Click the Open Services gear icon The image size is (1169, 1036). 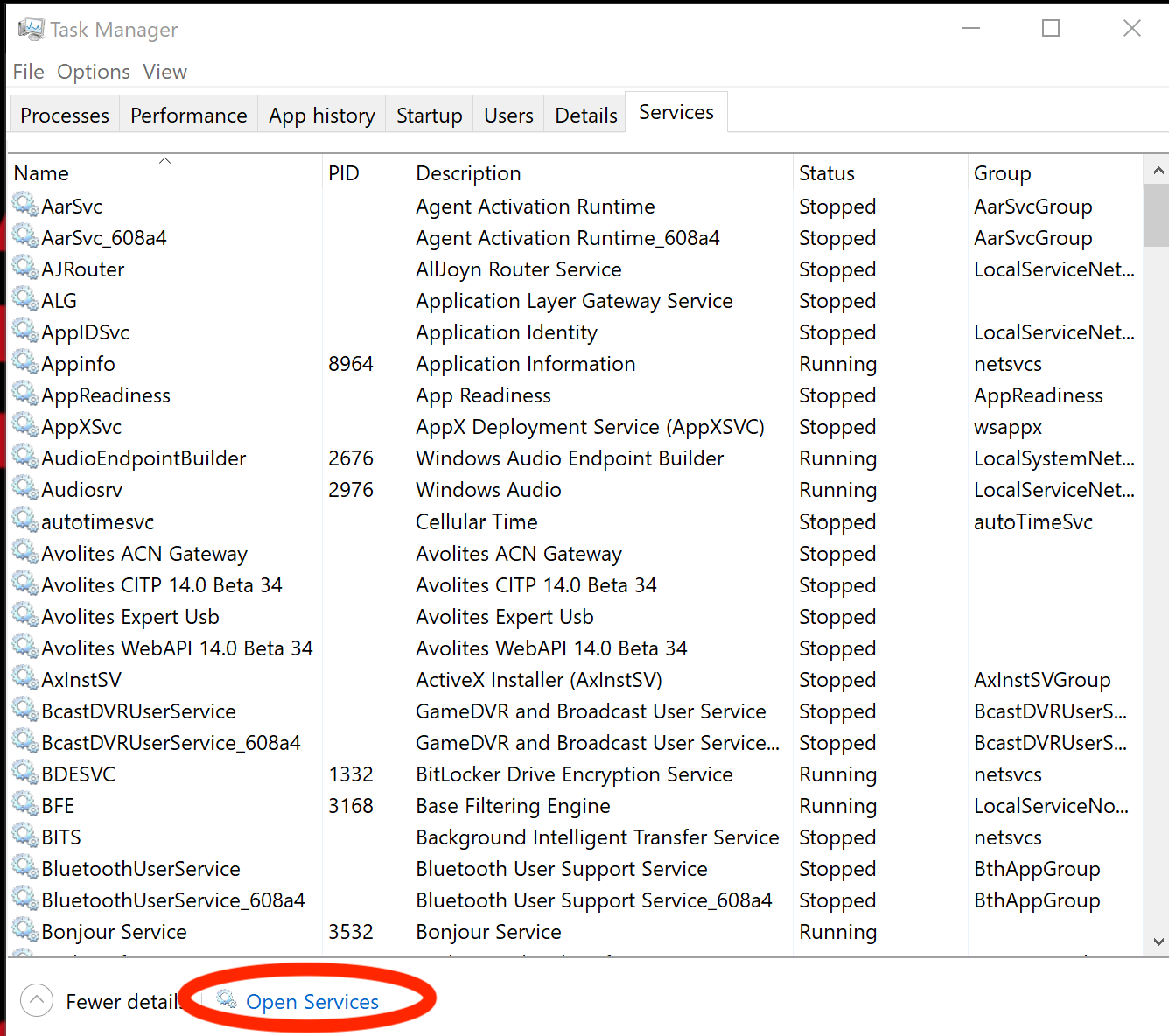227,999
